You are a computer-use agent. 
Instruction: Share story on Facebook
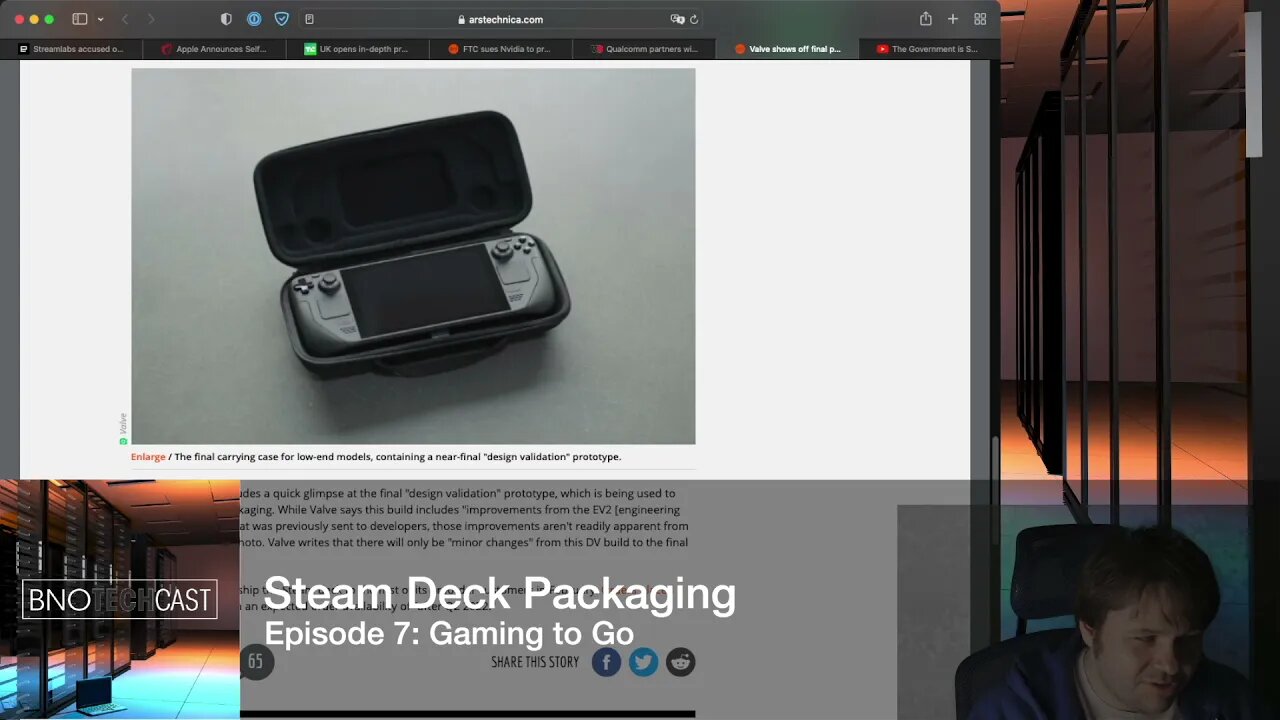click(606, 662)
